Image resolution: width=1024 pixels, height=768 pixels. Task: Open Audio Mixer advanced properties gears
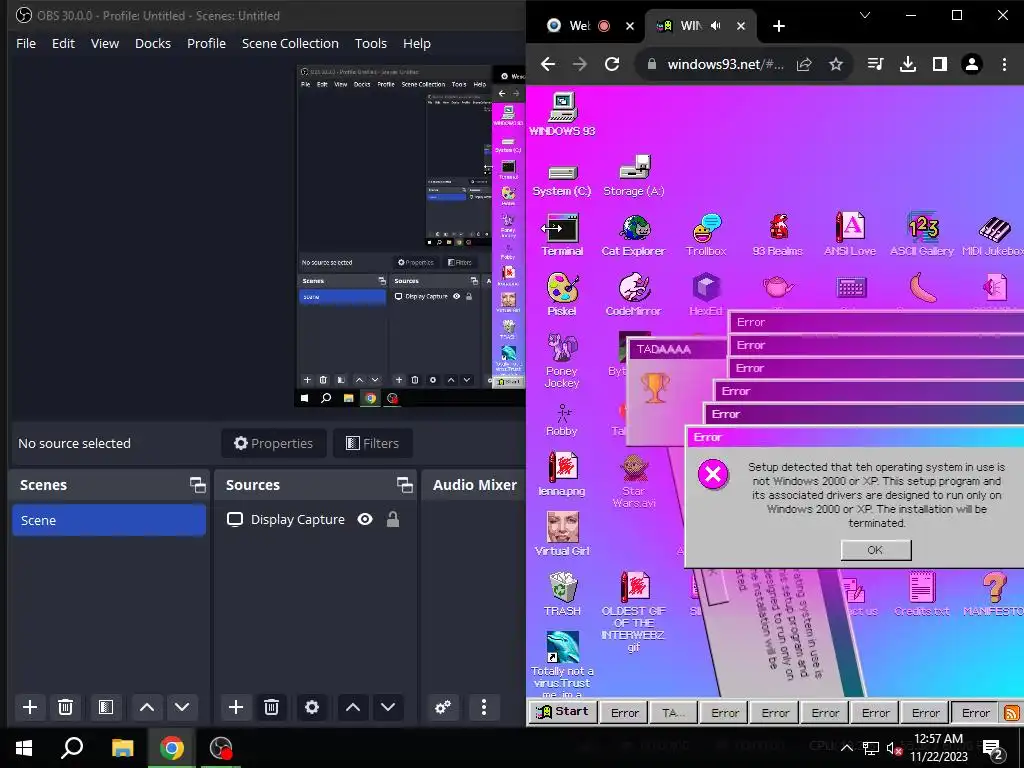(x=443, y=707)
